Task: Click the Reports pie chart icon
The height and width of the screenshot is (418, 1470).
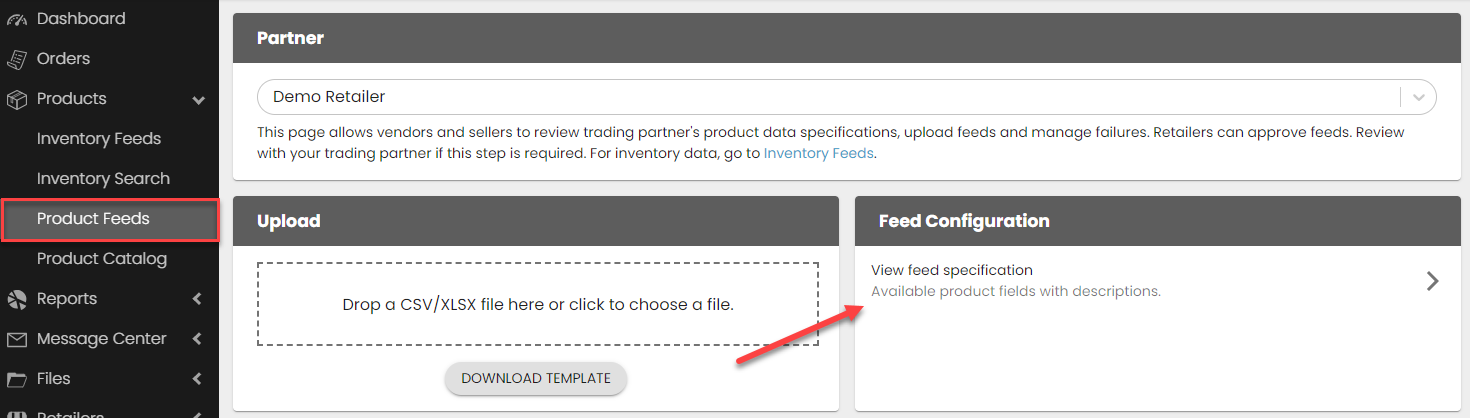Action: [16, 299]
